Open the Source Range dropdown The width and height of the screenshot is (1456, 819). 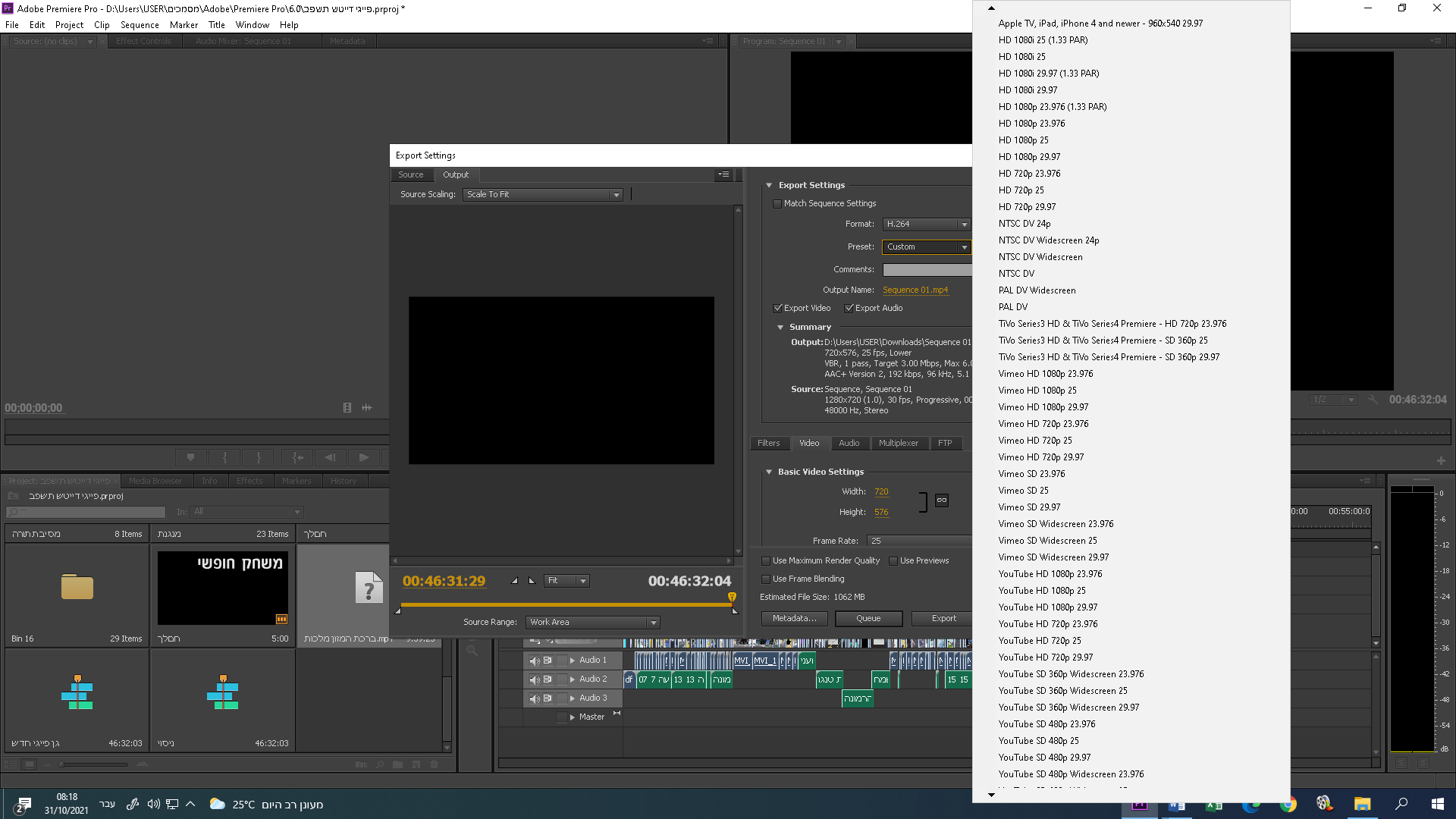(x=592, y=623)
